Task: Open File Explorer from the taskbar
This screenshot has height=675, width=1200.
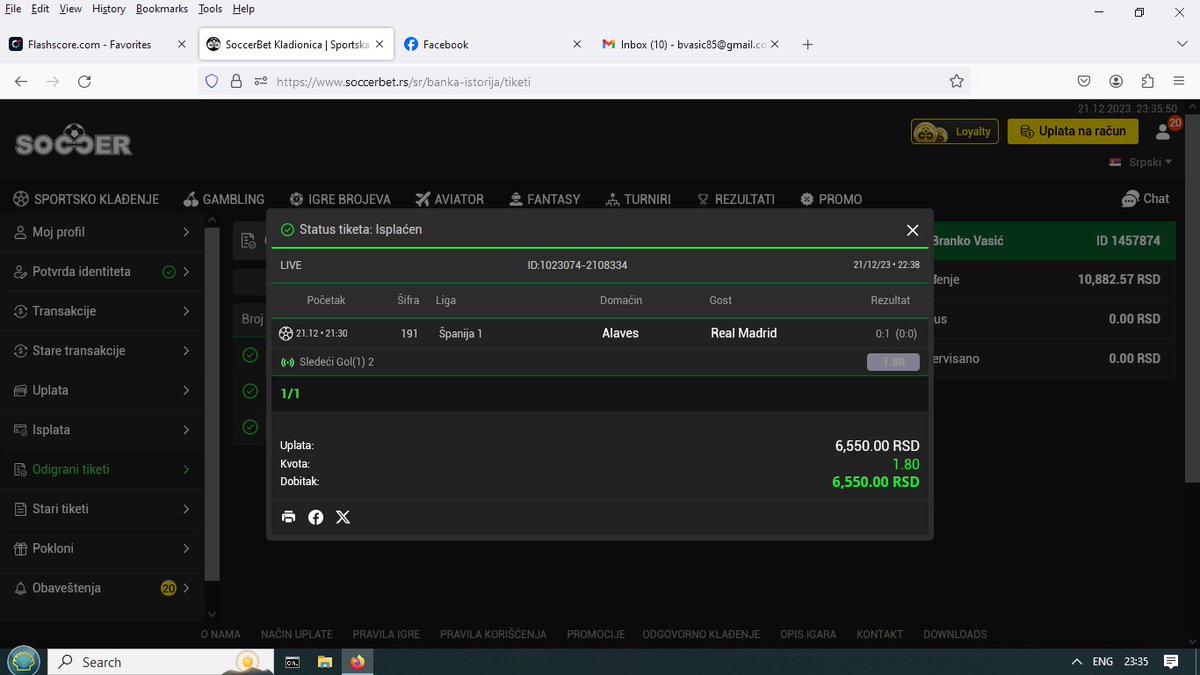Action: pyautogui.click(x=324, y=661)
